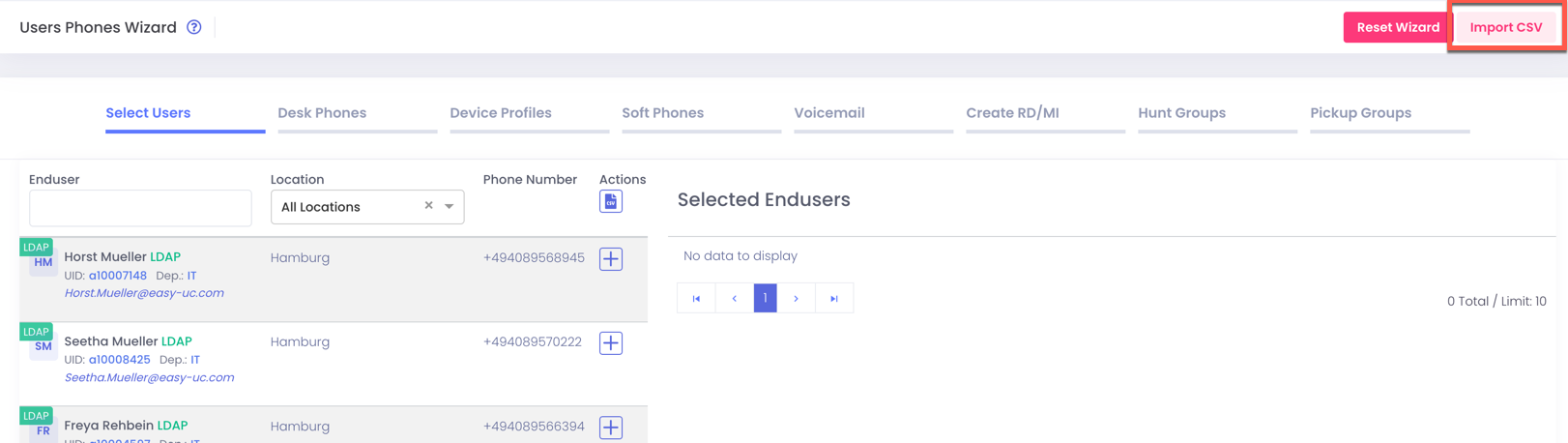Go to previous page in pagination
This screenshot has height=443, width=1568.
click(x=734, y=298)
